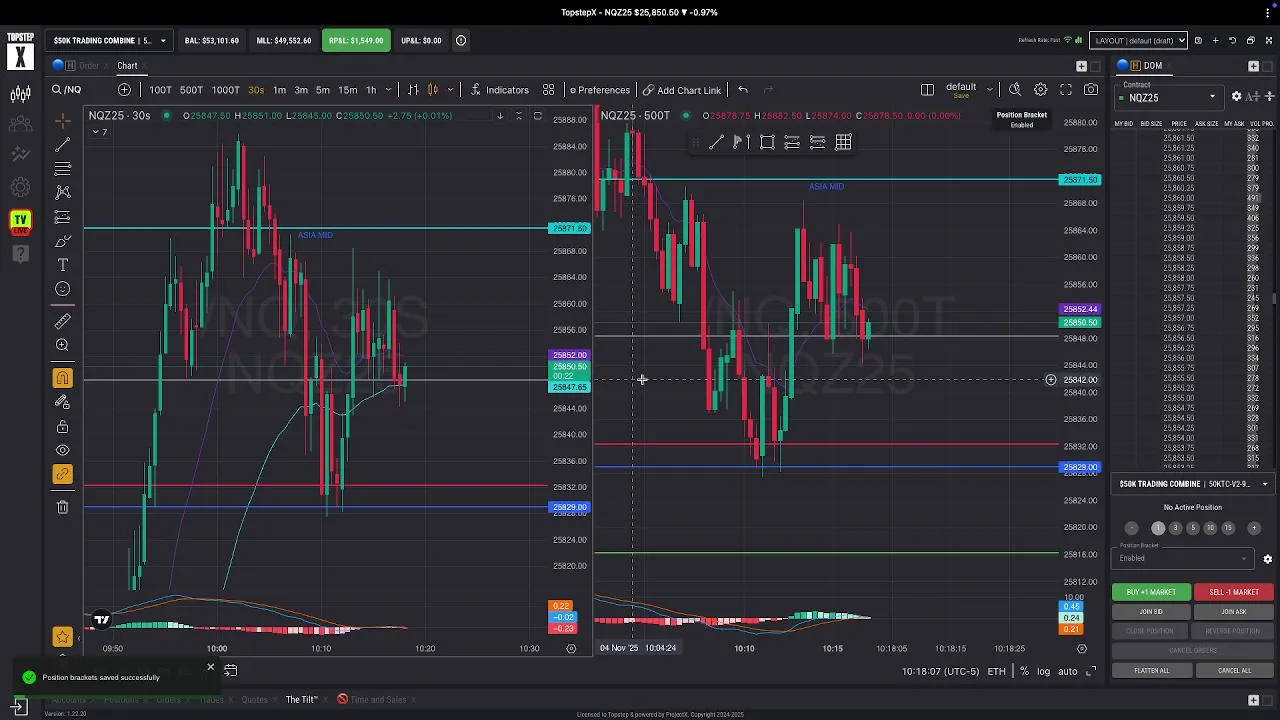
Task: Open the DOM settings gear
Action: pyautogui.click(x=1237, y=97)
